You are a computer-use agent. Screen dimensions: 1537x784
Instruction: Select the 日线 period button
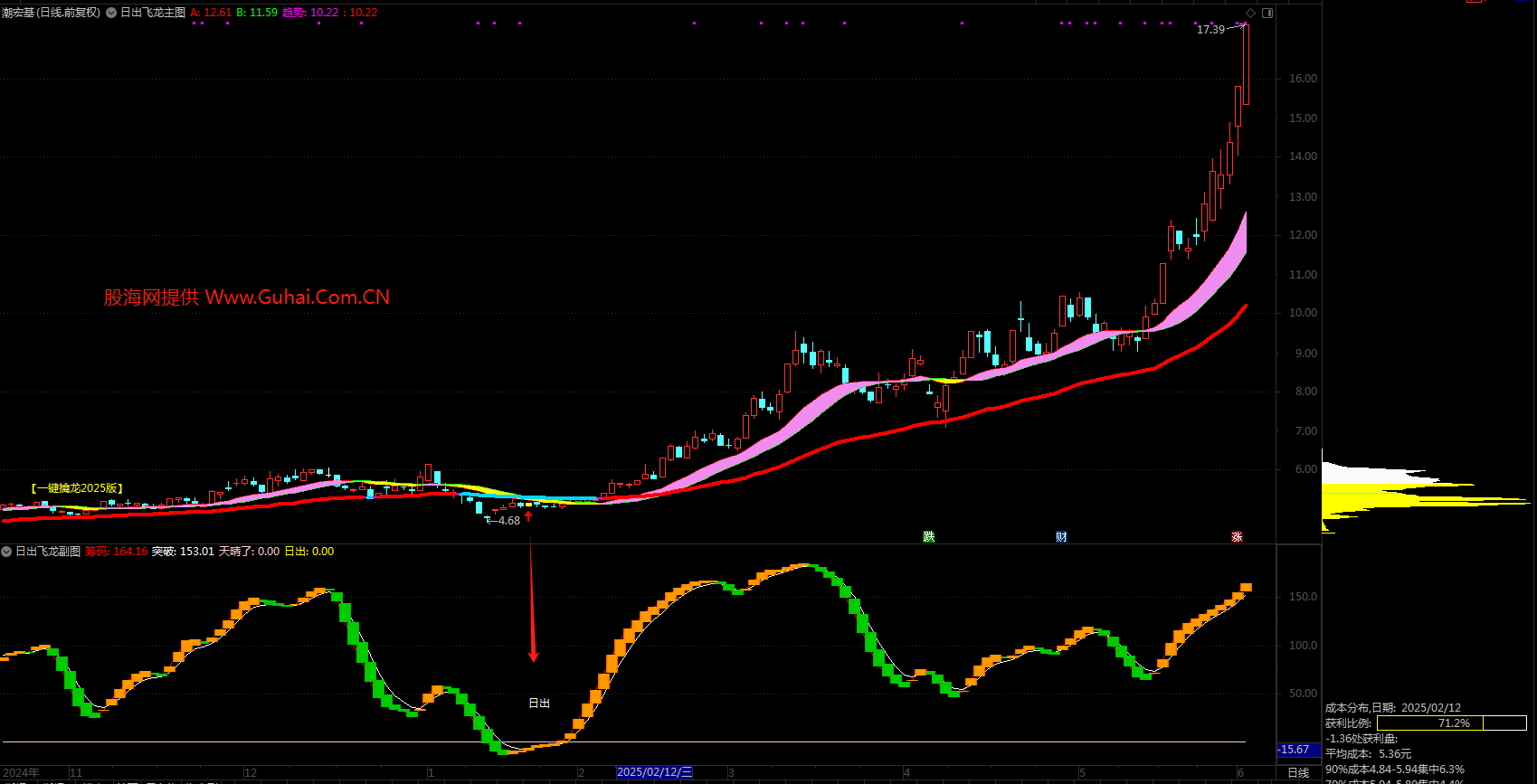pos(1298,773)
